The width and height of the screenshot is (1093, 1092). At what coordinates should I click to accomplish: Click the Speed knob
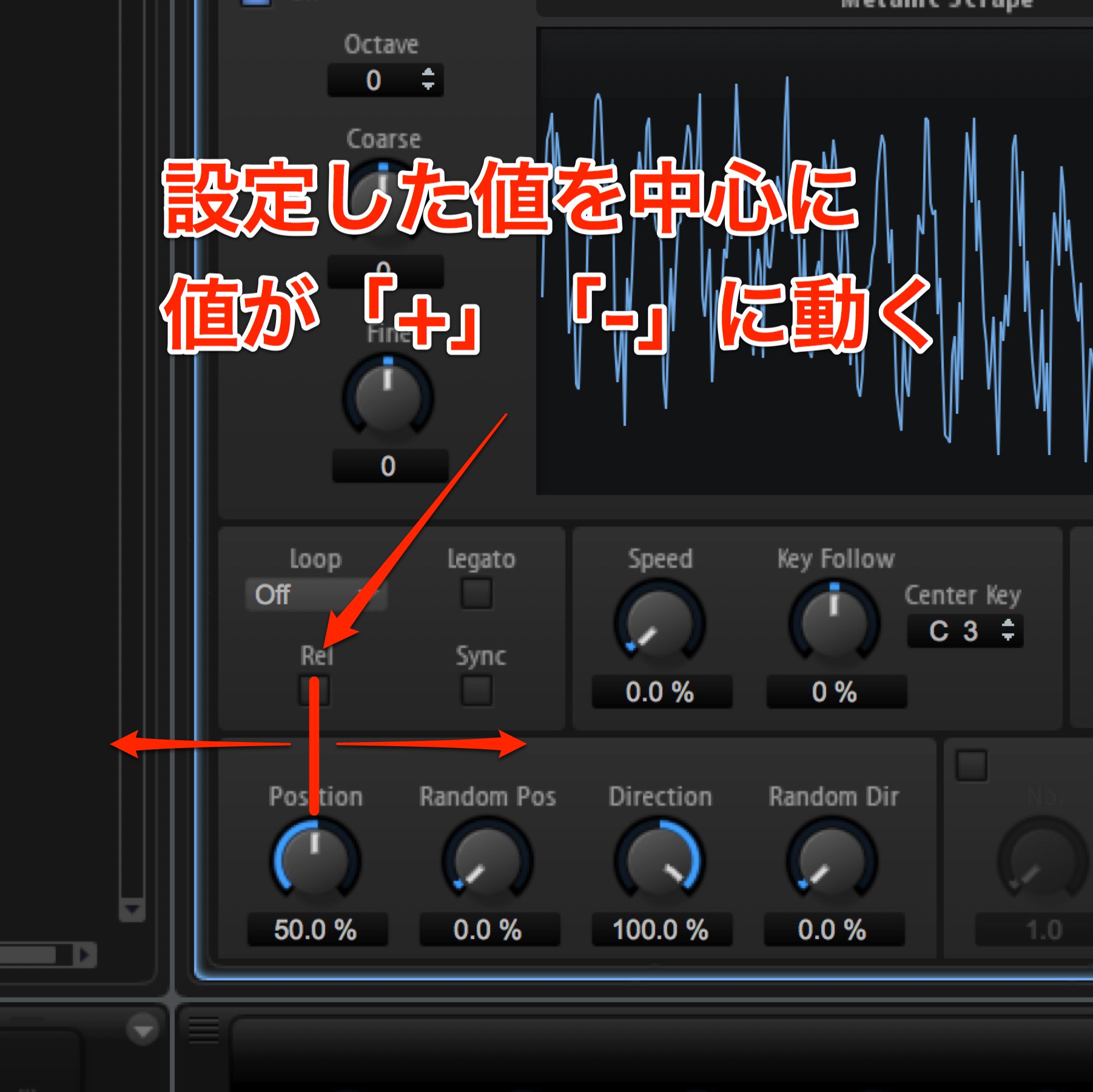(x=660, y=622)
